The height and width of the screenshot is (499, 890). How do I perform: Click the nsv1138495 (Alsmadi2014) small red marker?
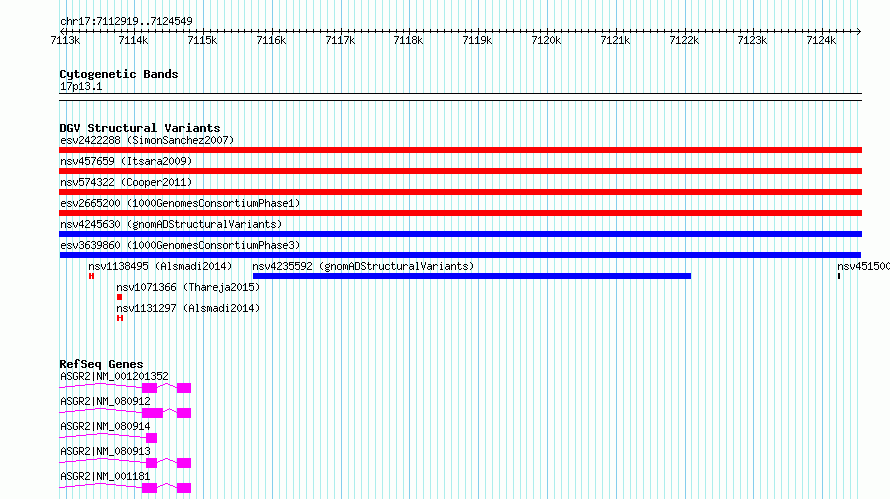[91, 276]
